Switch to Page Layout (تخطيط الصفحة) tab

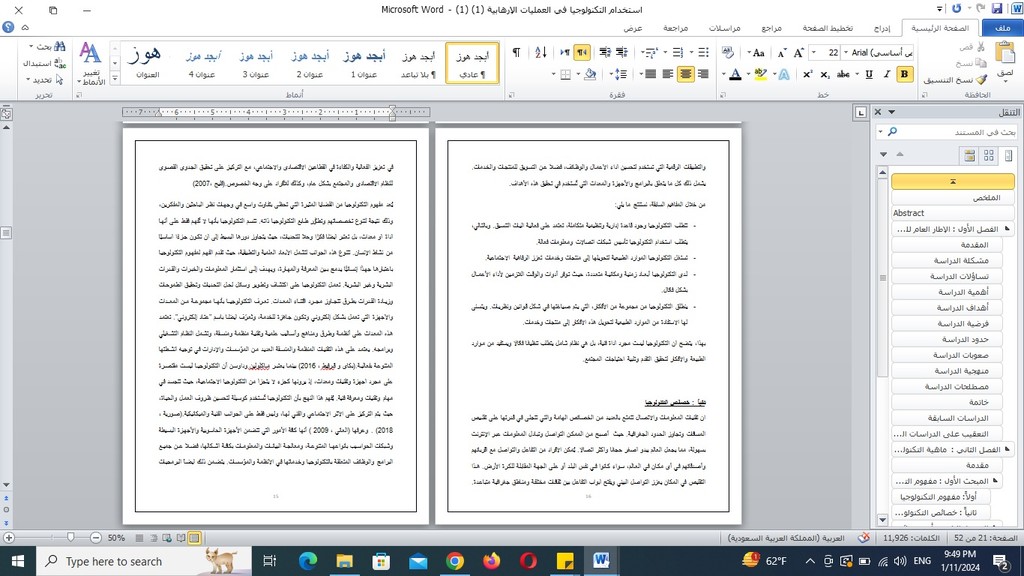tap(827, 28)
